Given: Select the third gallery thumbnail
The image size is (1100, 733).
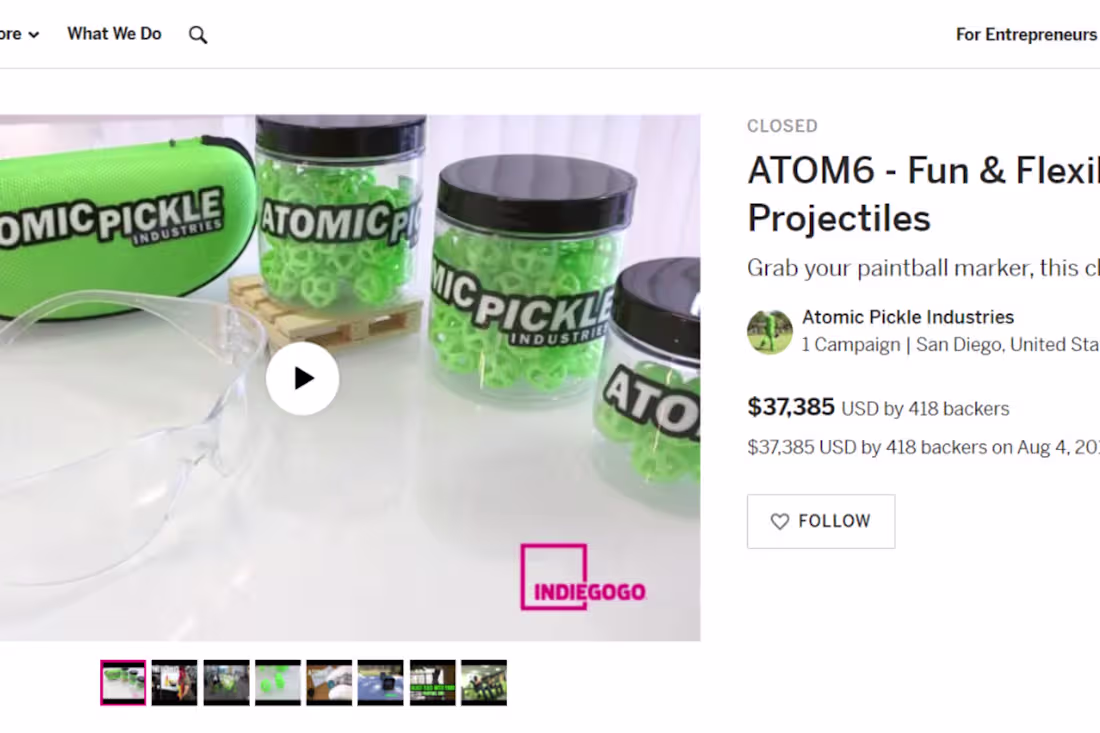Looking at the screenshot, I should click(x=226, y=683).
